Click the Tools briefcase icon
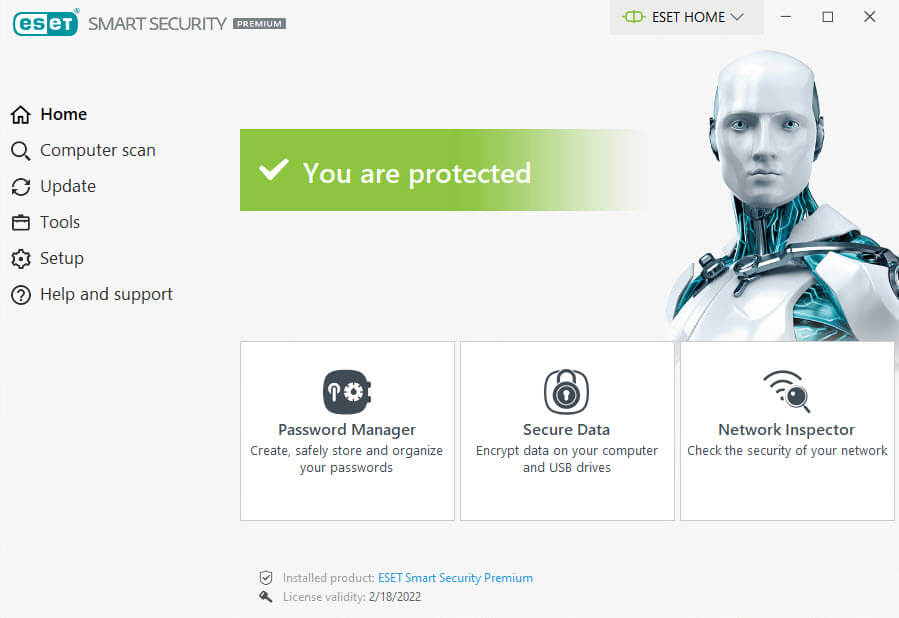The height and width of the screenshot is (618, 899). click(x=20, y=223)
